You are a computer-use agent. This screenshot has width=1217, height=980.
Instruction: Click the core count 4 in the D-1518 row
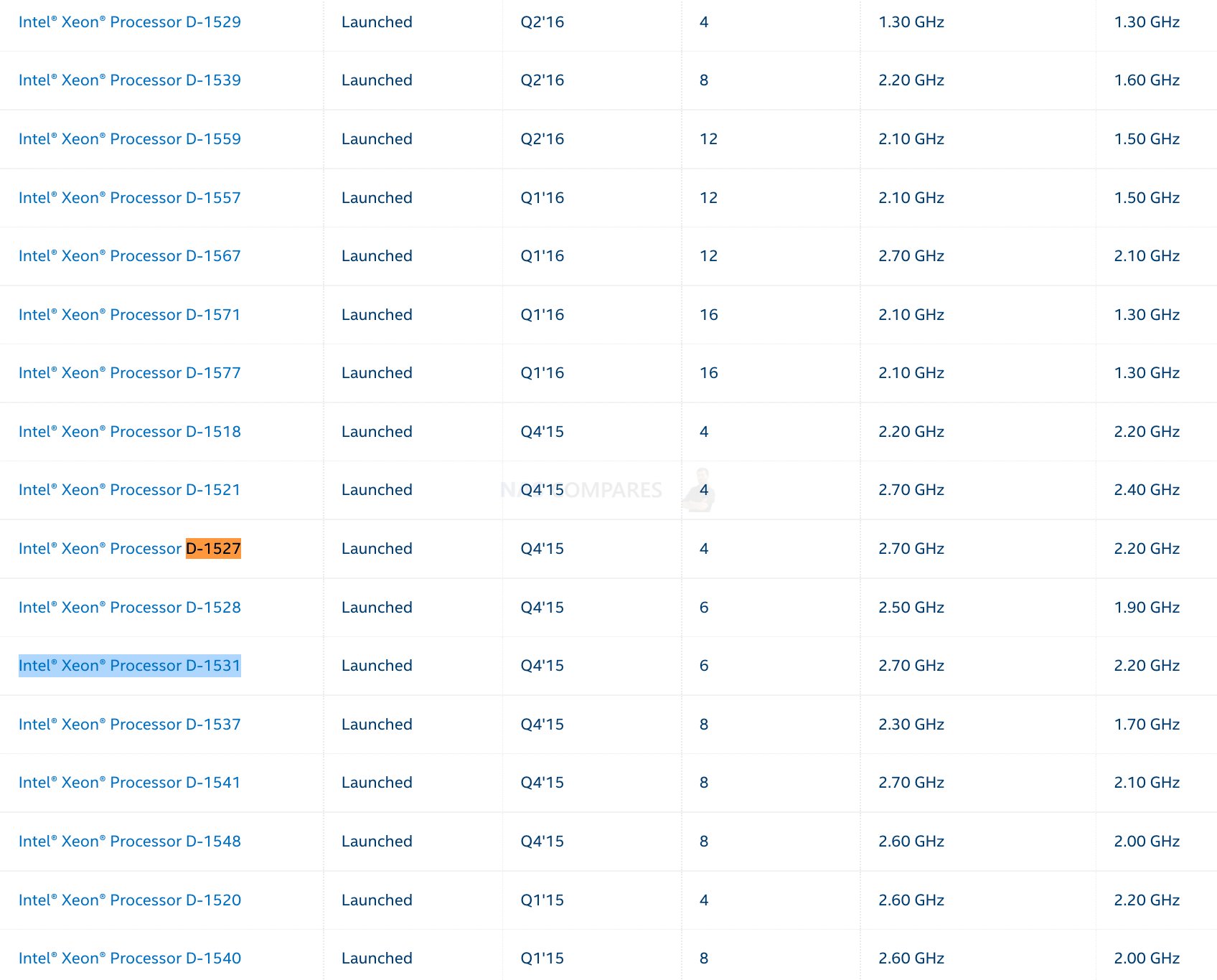click(704, 432)
